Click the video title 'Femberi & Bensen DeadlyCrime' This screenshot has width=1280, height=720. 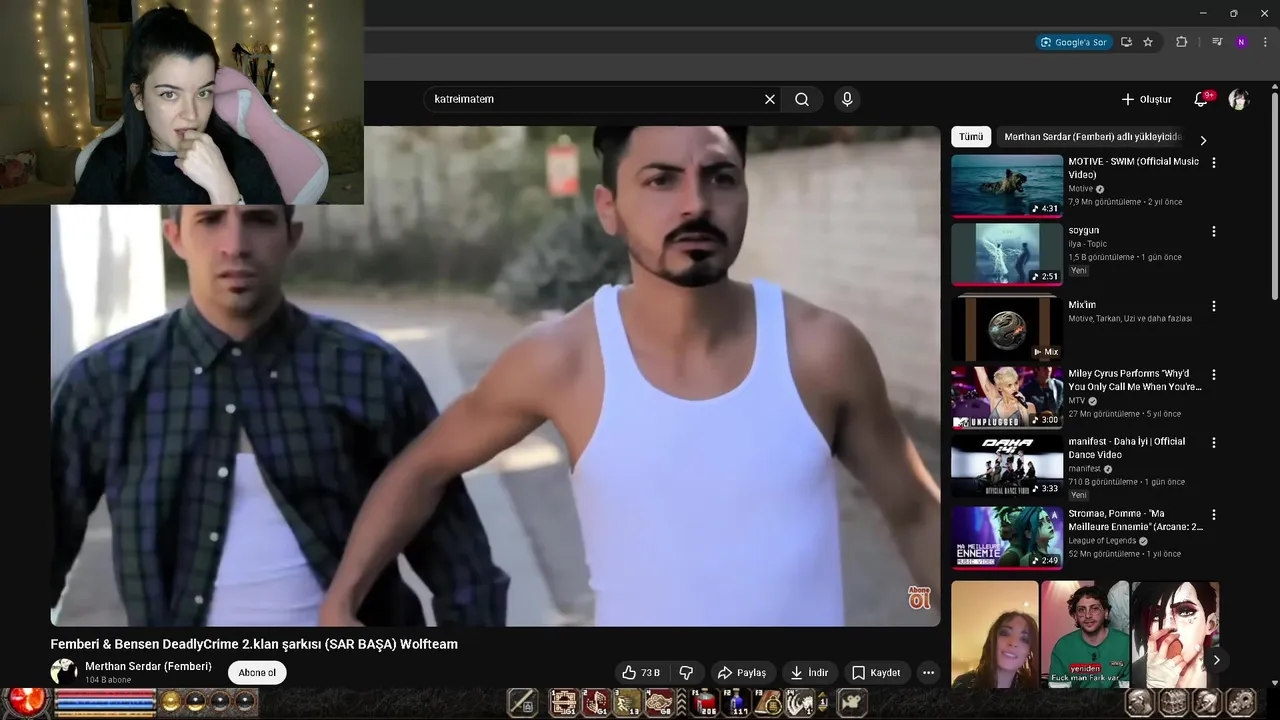[254, 644]
